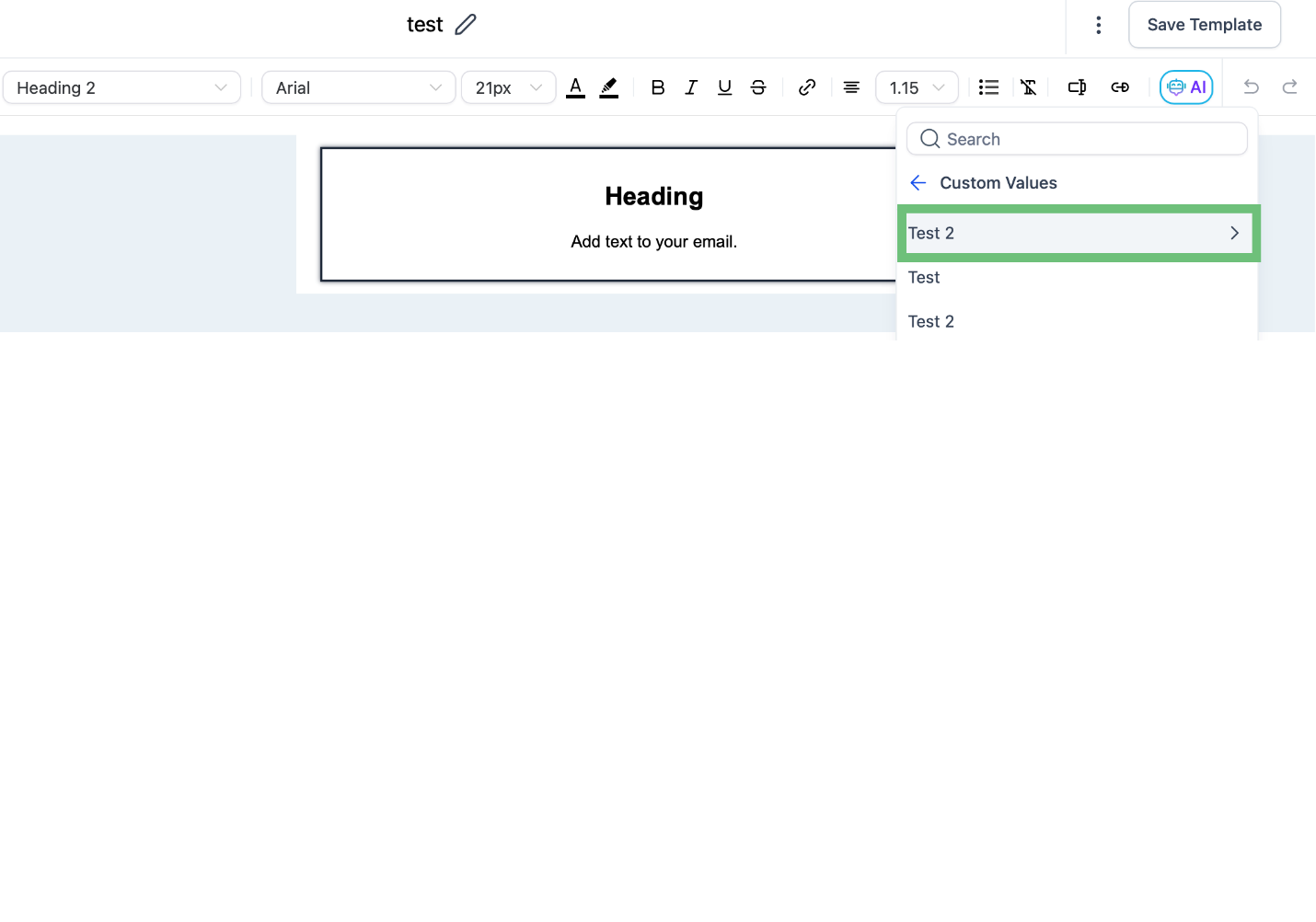Click the Heading text in the email
Screen dimensions: 1316x922
tap(654, 196)
